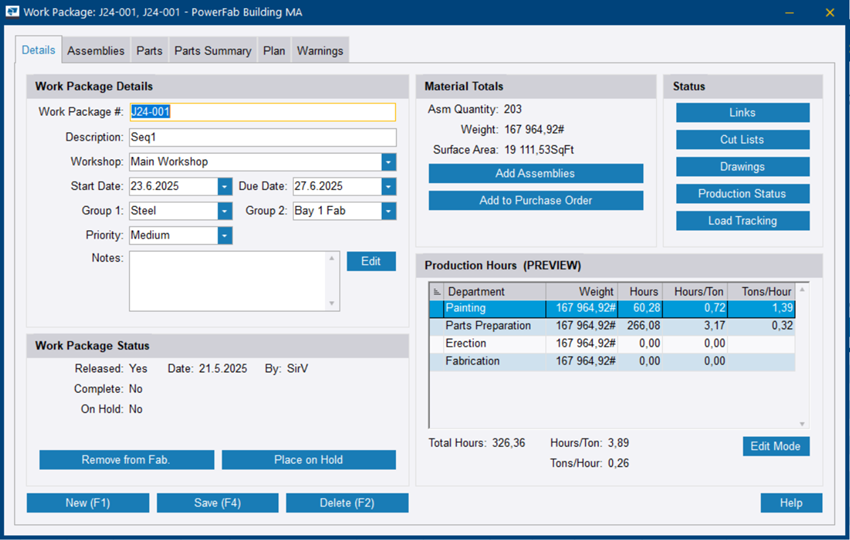Expand the Priority Medium dropdown
This screenshot has width=850, height=540.
point(224,236)
